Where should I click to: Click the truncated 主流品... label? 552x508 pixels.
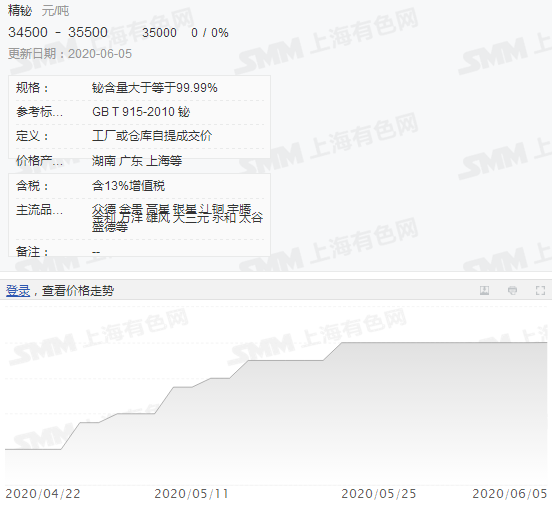coord(39,210)
